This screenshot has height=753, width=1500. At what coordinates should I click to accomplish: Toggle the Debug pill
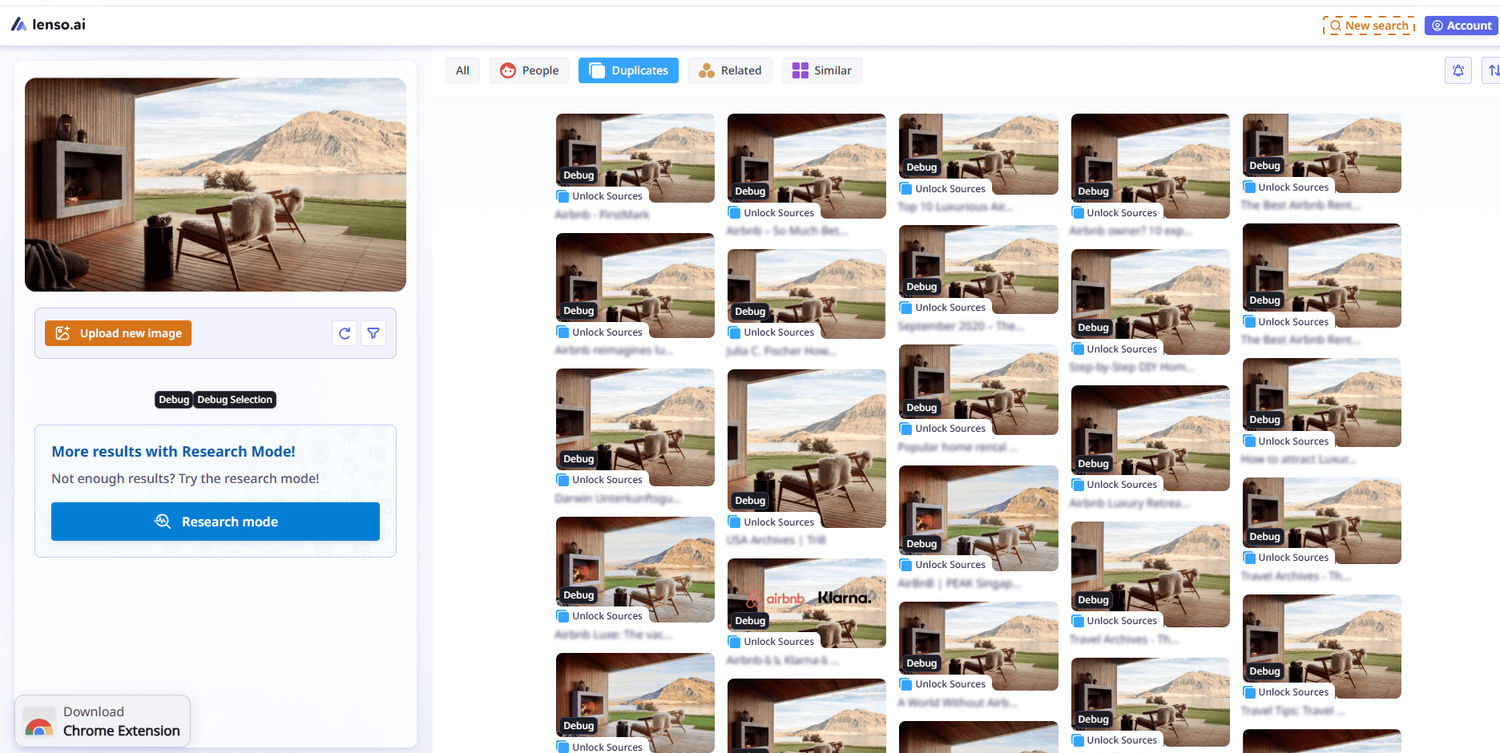(173, 399)
